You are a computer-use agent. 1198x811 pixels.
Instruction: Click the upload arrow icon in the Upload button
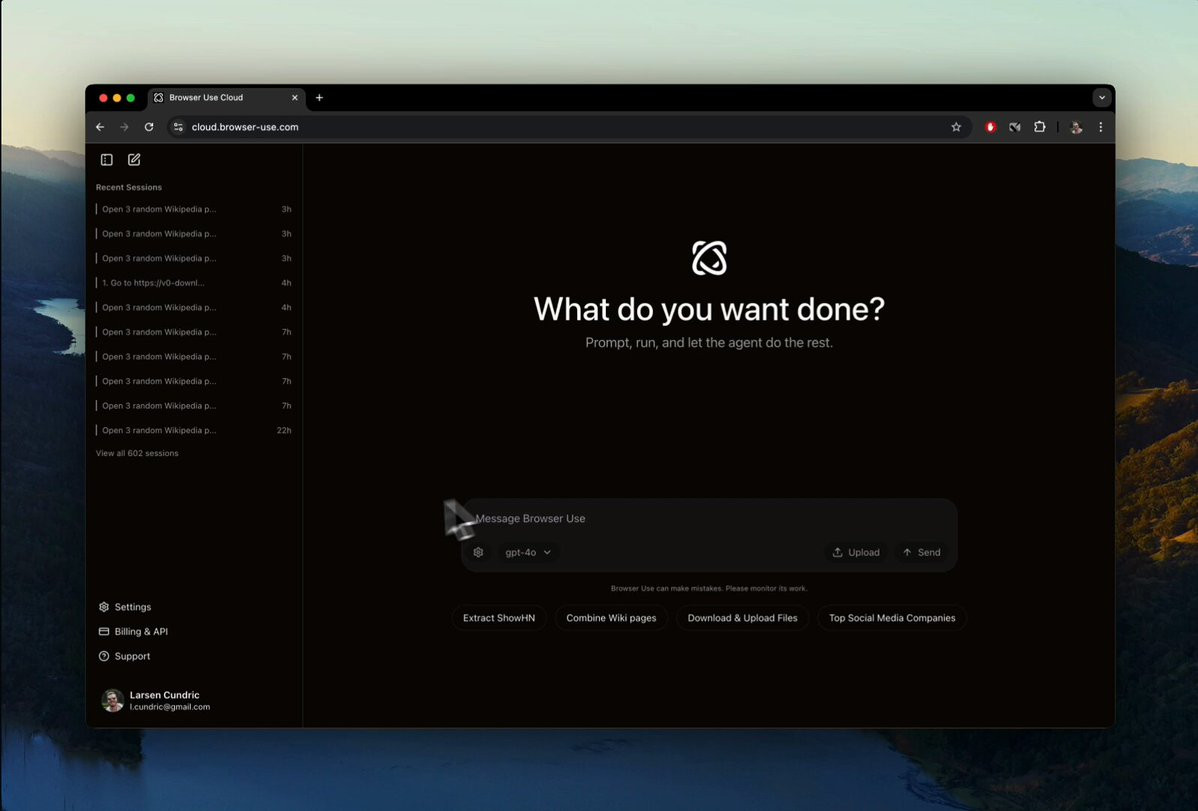pos(837,552)
